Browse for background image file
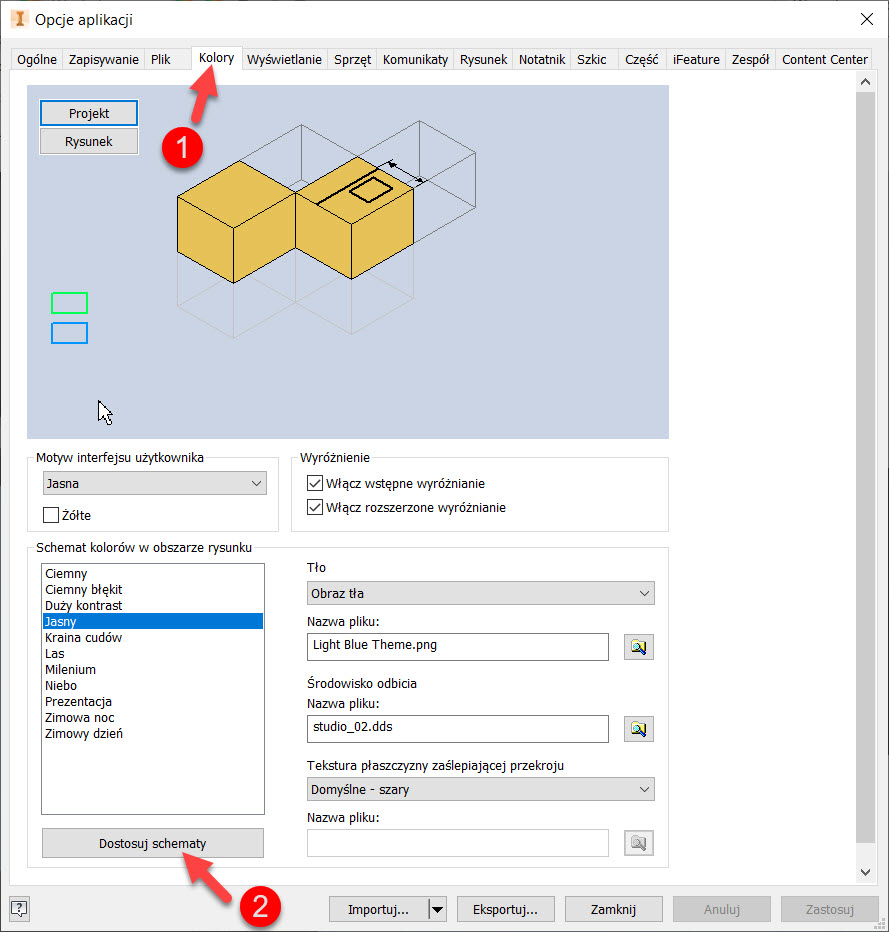 click(x=639, y=647)
